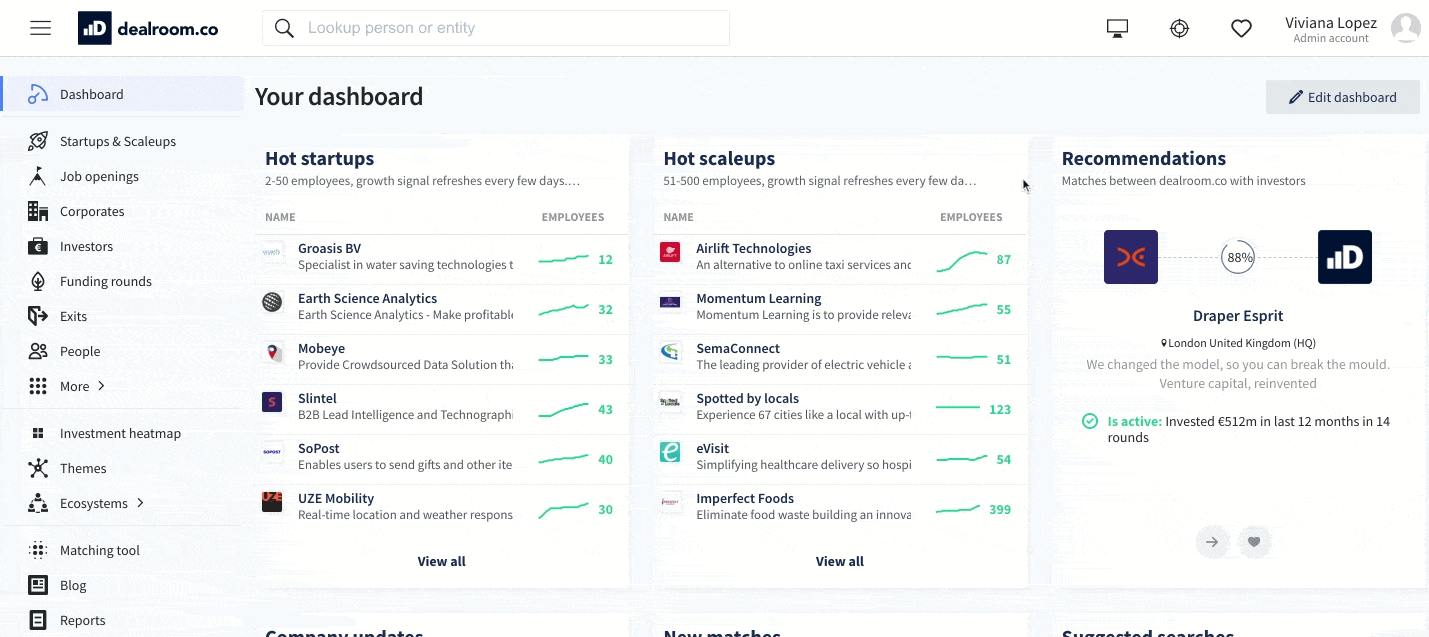
Task: Open Funding rounds page
Action: coord(106,281)
